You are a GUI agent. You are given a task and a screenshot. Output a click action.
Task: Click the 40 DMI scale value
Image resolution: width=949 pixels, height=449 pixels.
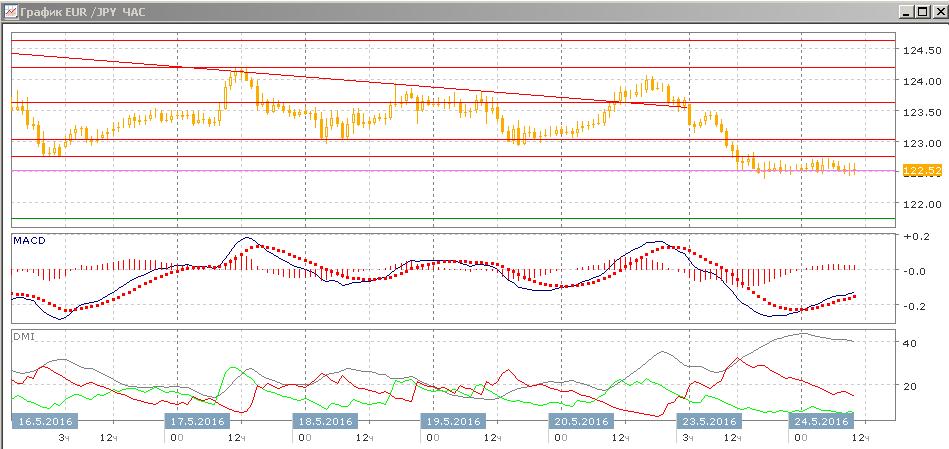[x=910, y=343]
